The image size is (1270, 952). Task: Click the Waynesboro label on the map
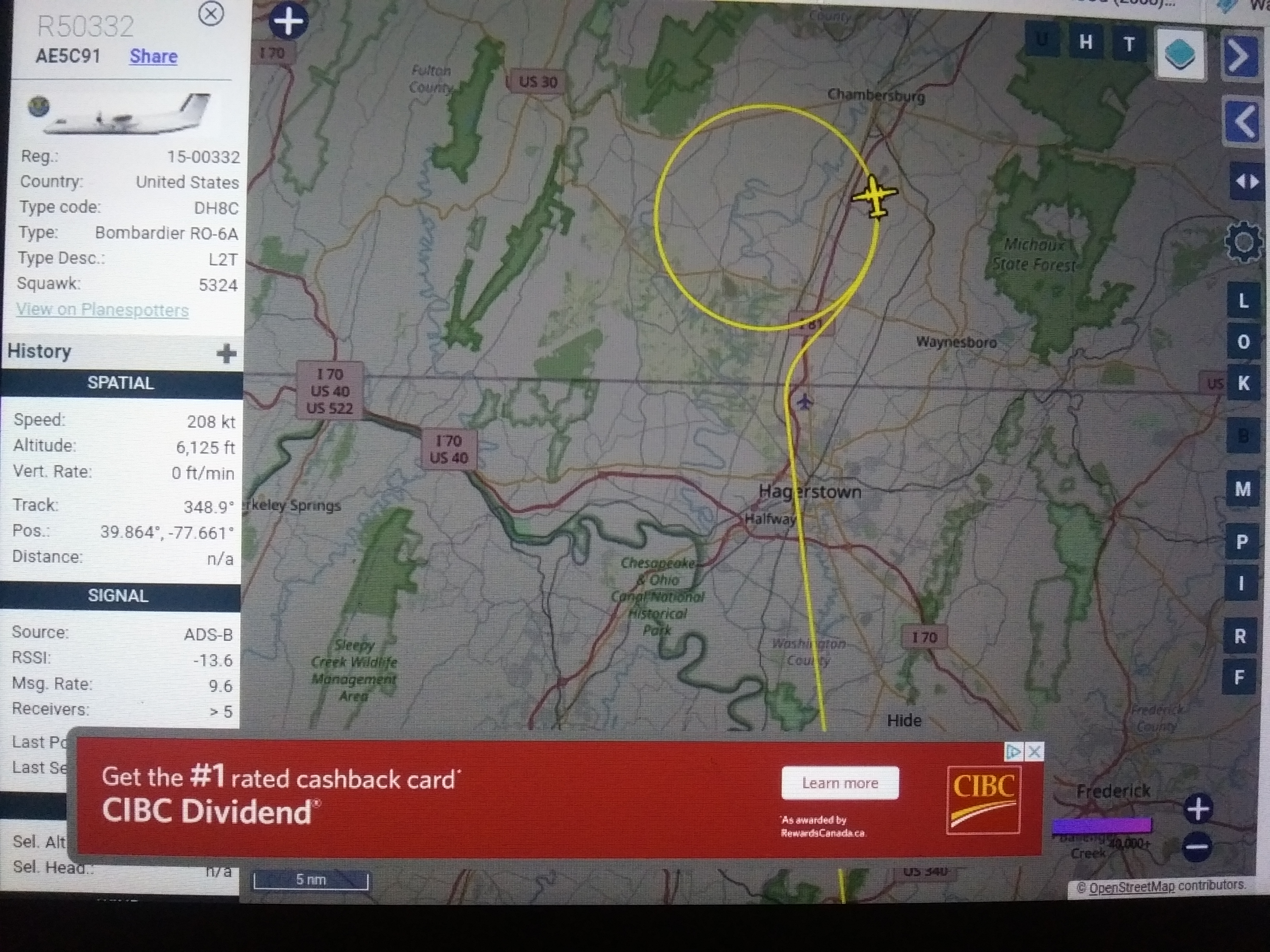[956, 343]
